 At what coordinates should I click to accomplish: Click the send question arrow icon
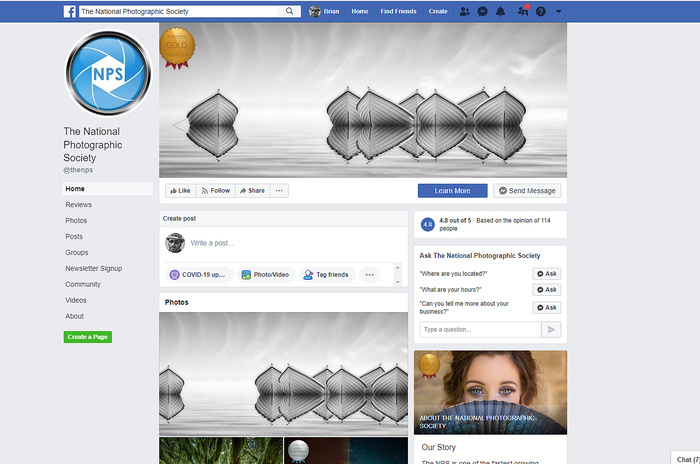pyautogui.click(x=551, y=330)
